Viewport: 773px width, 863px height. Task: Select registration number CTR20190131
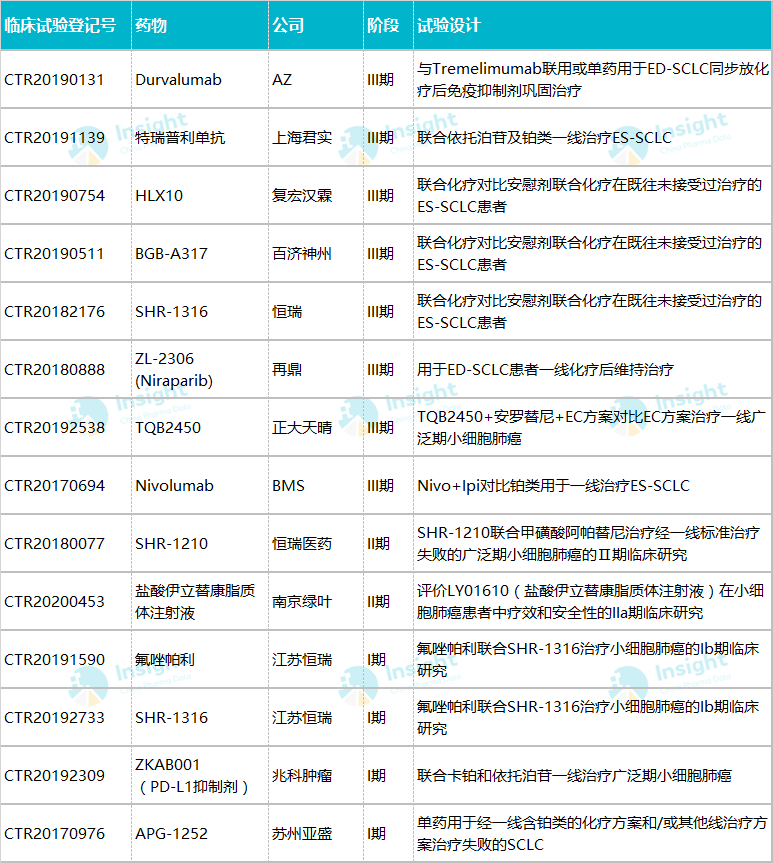point(54,80)
